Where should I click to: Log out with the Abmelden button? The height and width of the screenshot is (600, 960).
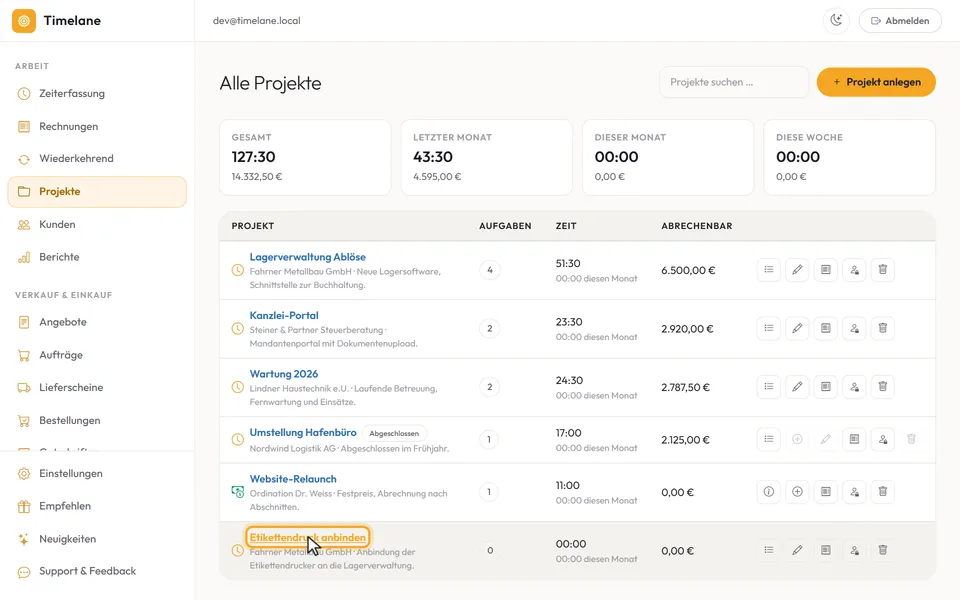pos(900,21)
